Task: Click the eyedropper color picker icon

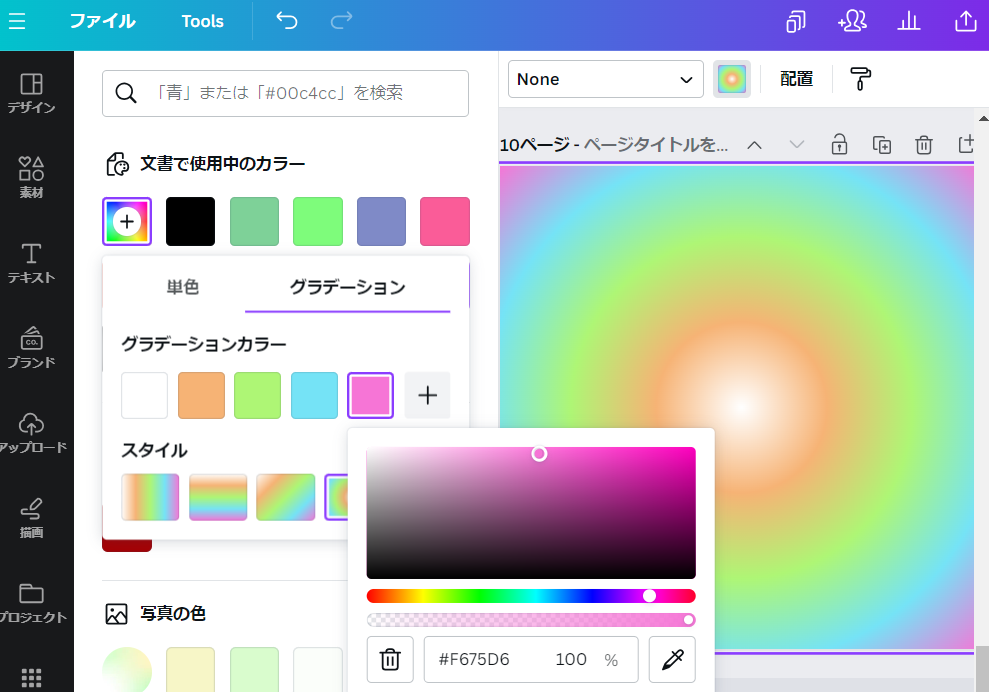Action: click(x=672, y=659)
